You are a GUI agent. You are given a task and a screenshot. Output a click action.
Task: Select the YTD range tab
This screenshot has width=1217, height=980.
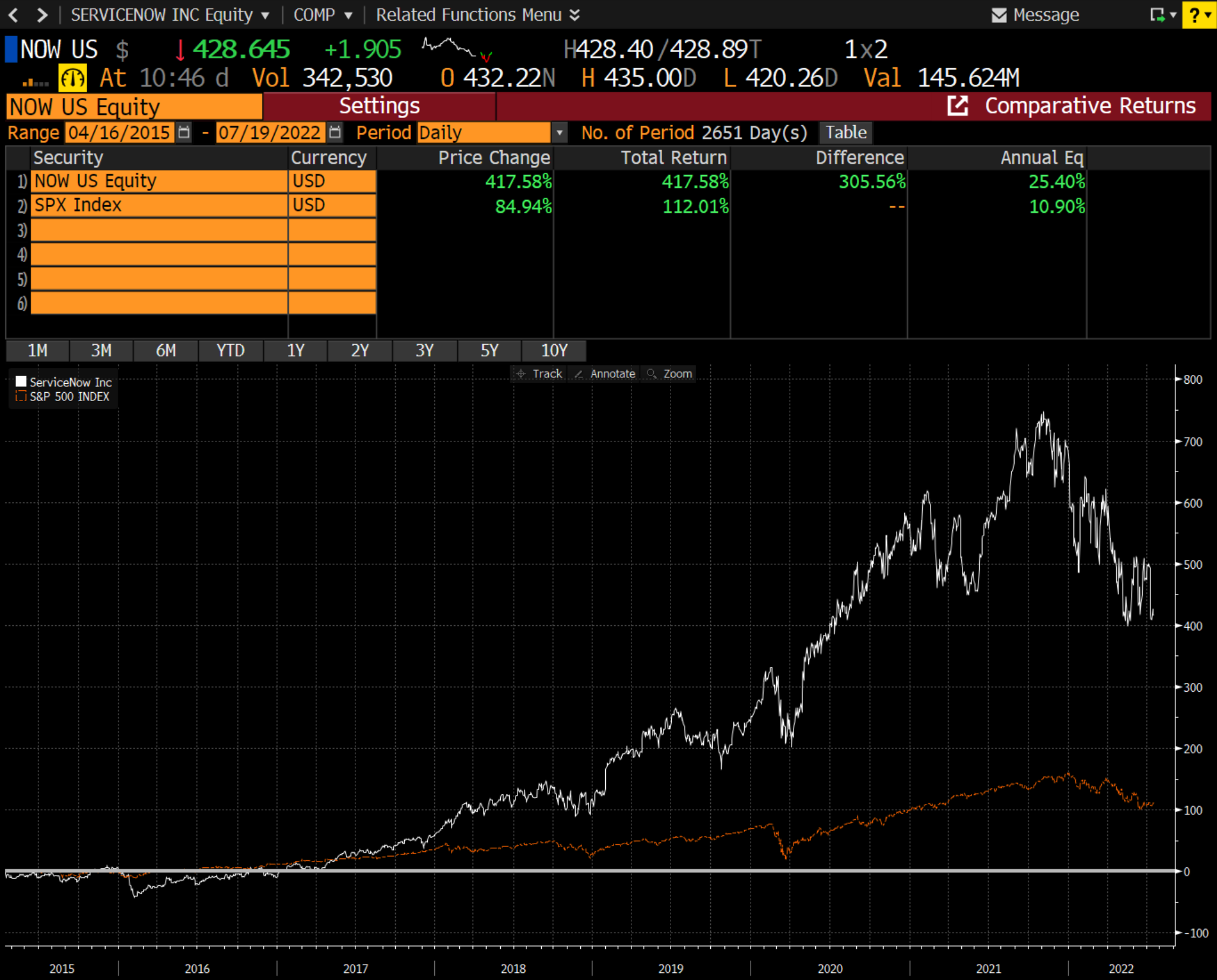231,351
